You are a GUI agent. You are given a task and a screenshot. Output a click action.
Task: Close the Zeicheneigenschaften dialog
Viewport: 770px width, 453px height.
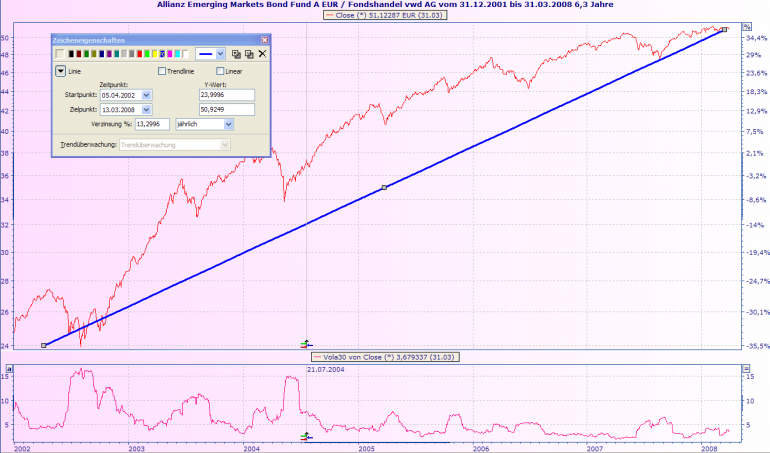pyautogui.click(x=265, y=40)
